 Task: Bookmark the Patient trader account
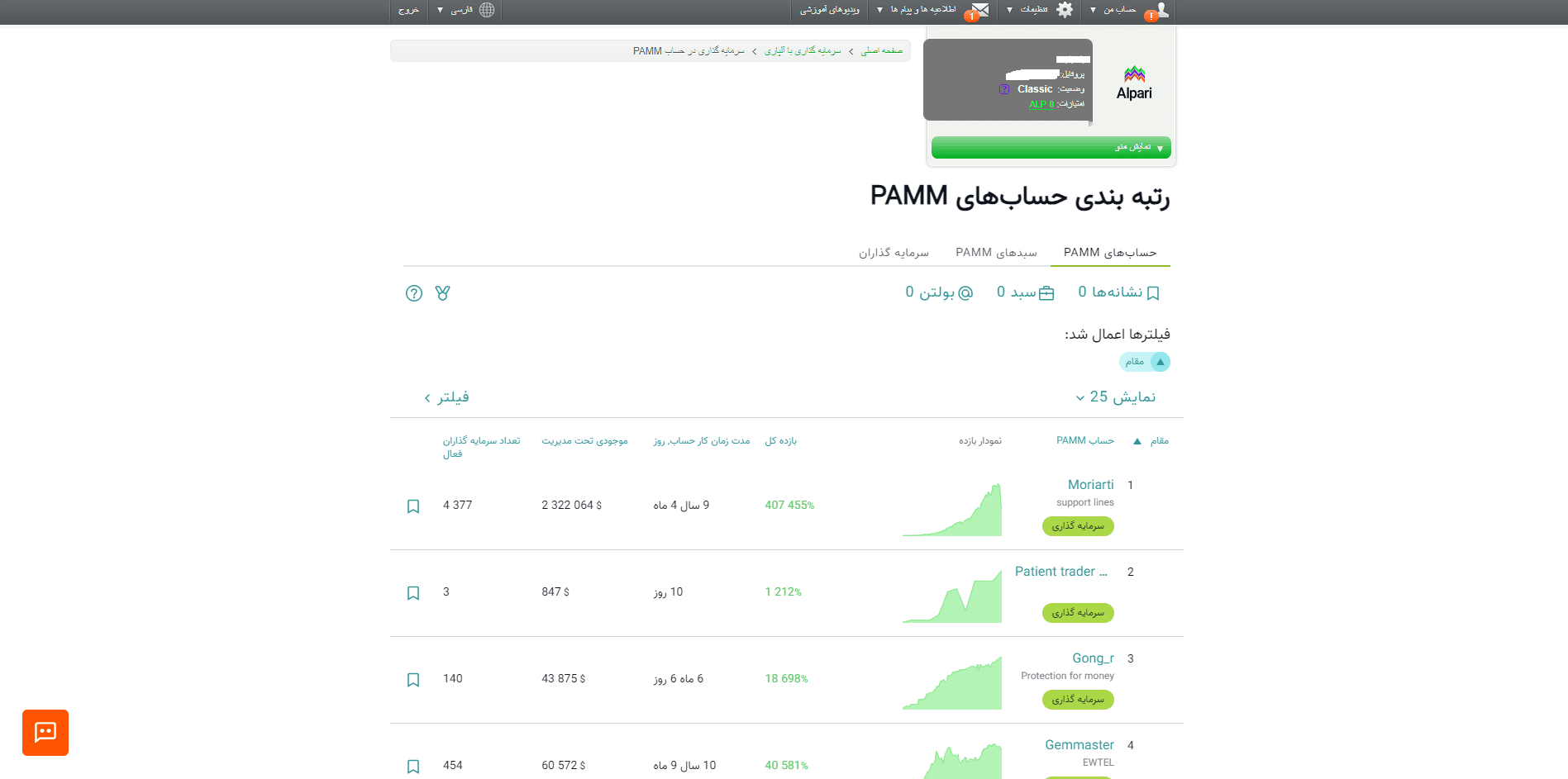tap(413, 593)
